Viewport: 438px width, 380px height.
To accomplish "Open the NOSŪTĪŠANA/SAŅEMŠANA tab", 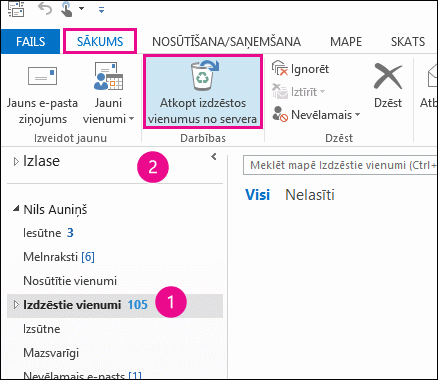I will coord(226,42).
